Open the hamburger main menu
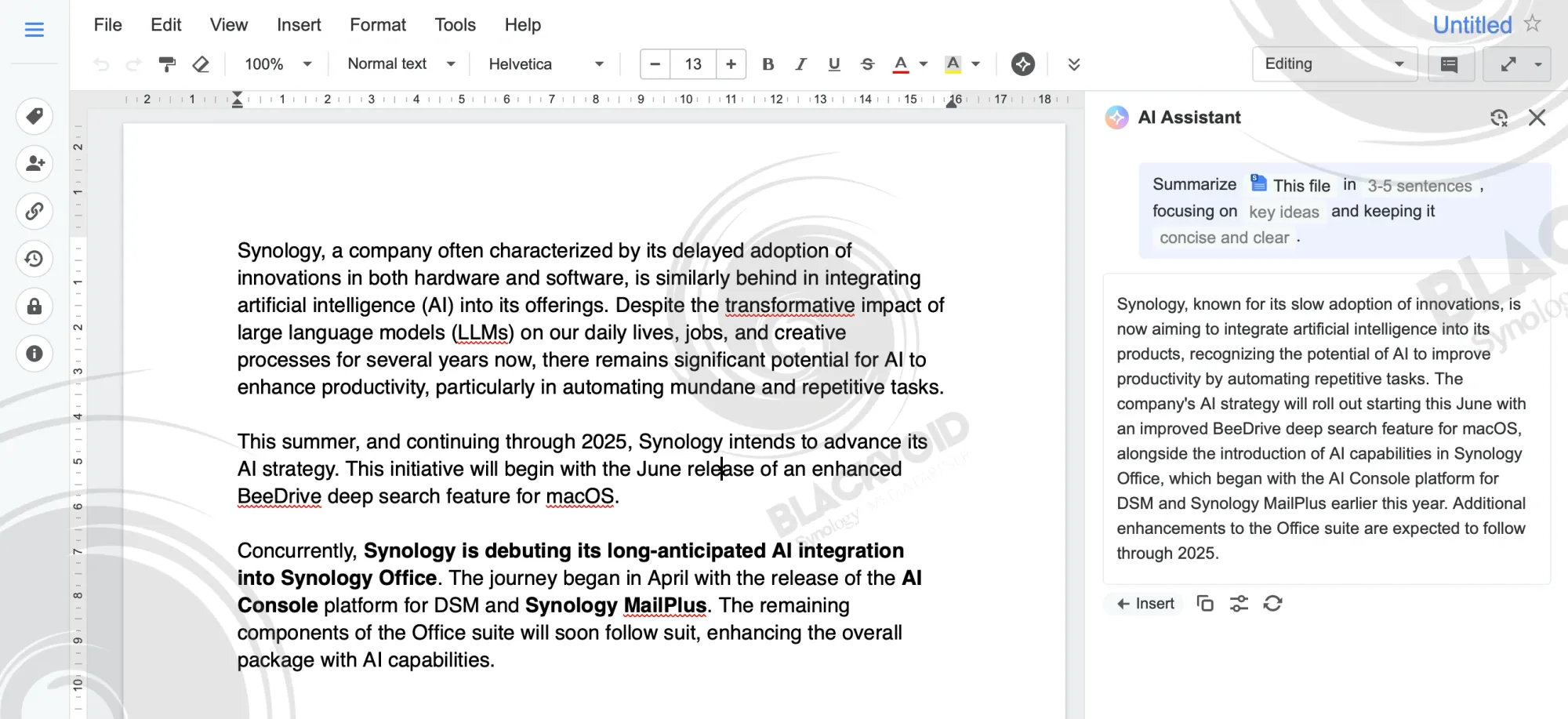The height and width of the screenshot is (719, 1568). (x=34, y=30)
